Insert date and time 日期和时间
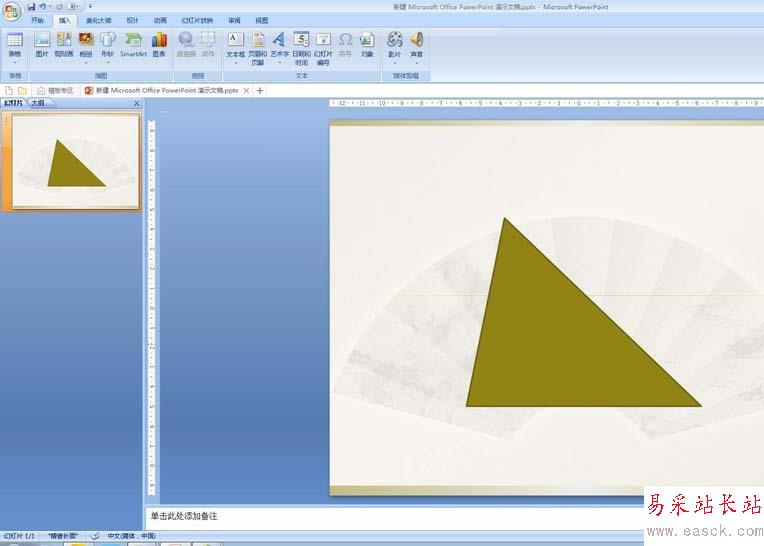 (x=301, y=49)
